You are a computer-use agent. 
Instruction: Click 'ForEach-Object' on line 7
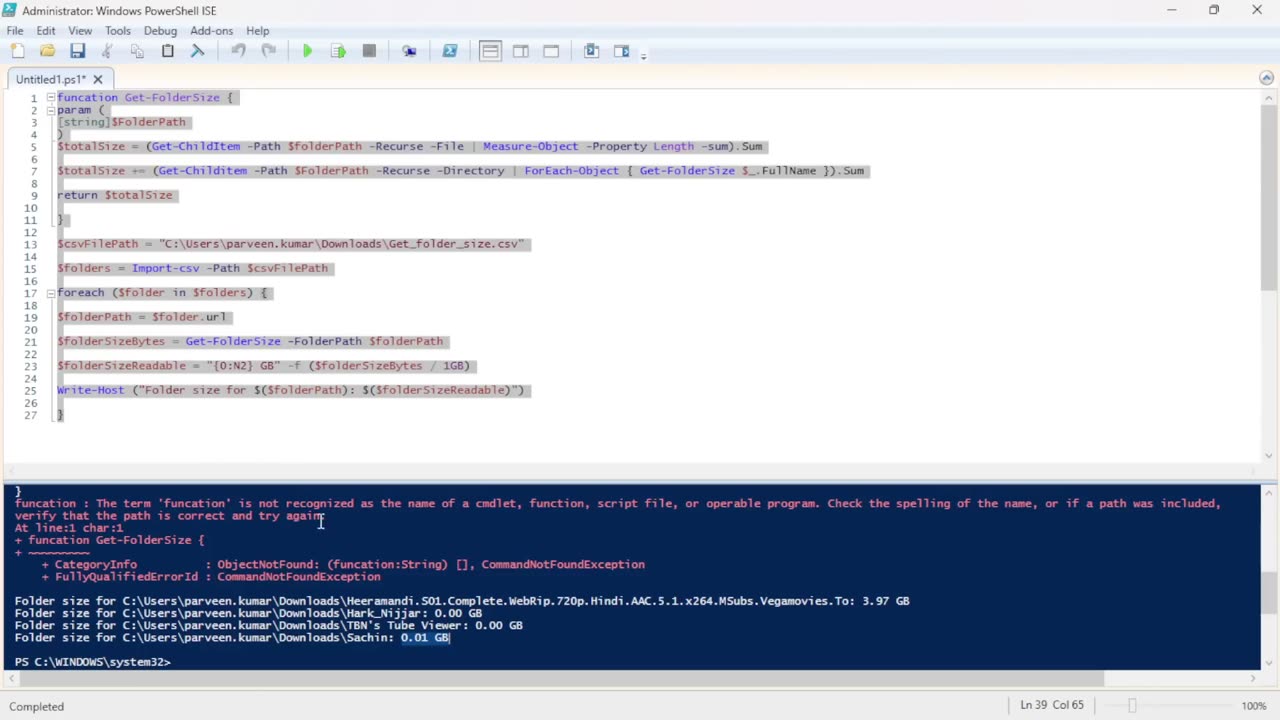click(571, 171)
